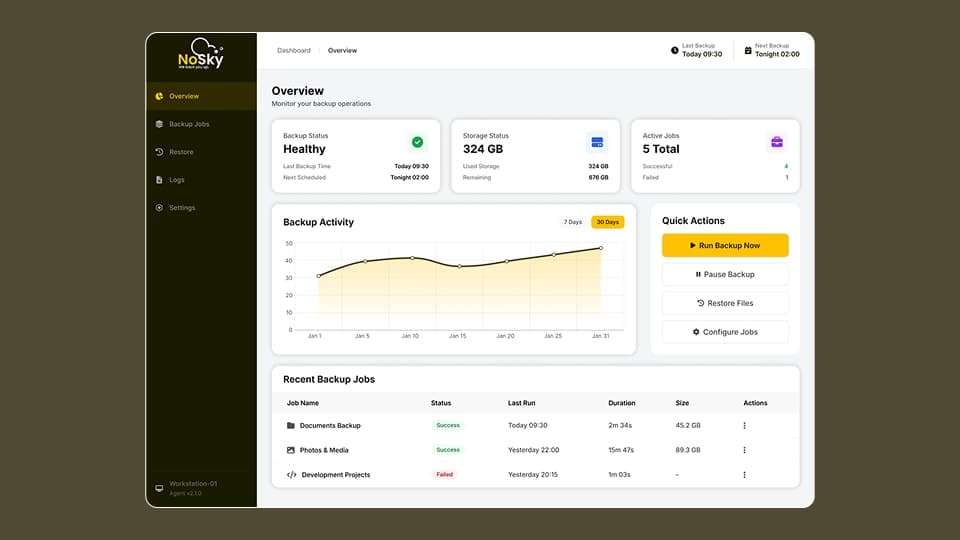
Task: Click the Development Projects code icon
Action: coord(291,475)
